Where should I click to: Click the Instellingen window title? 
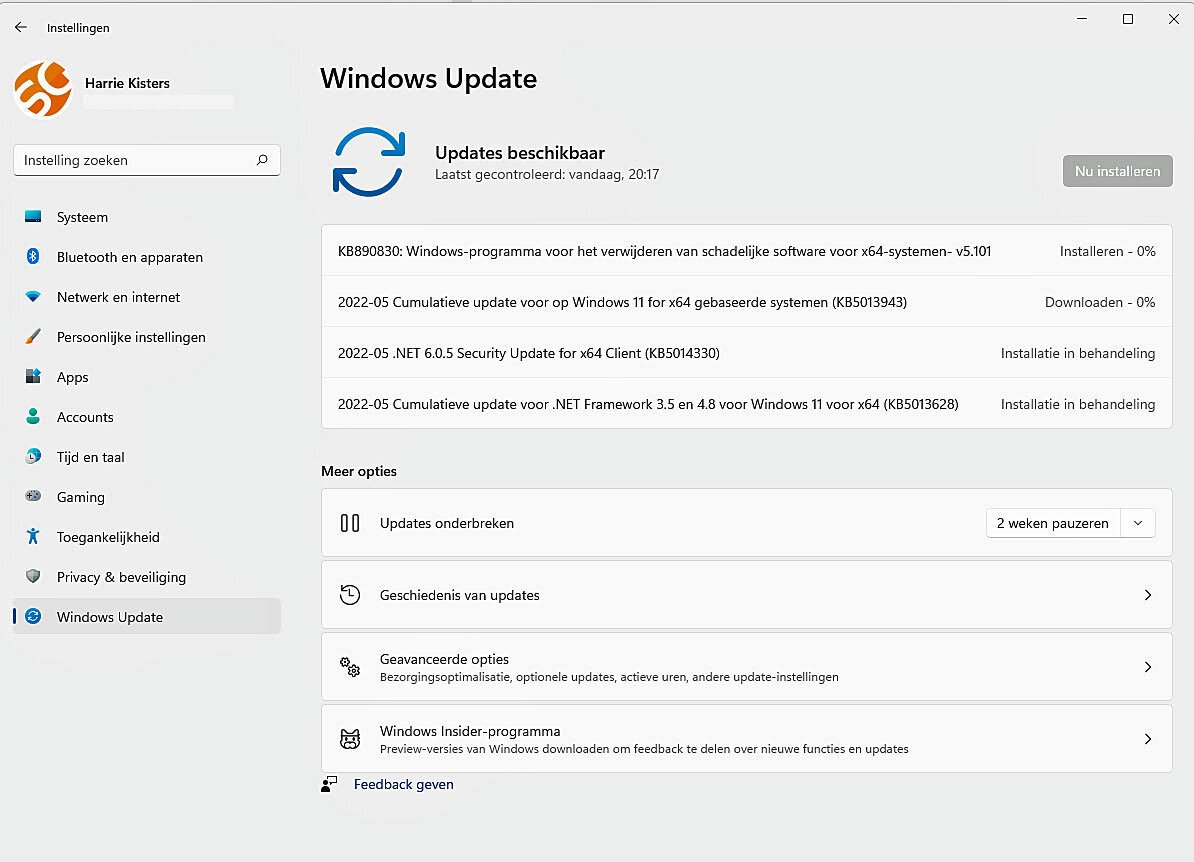point(78,28)
